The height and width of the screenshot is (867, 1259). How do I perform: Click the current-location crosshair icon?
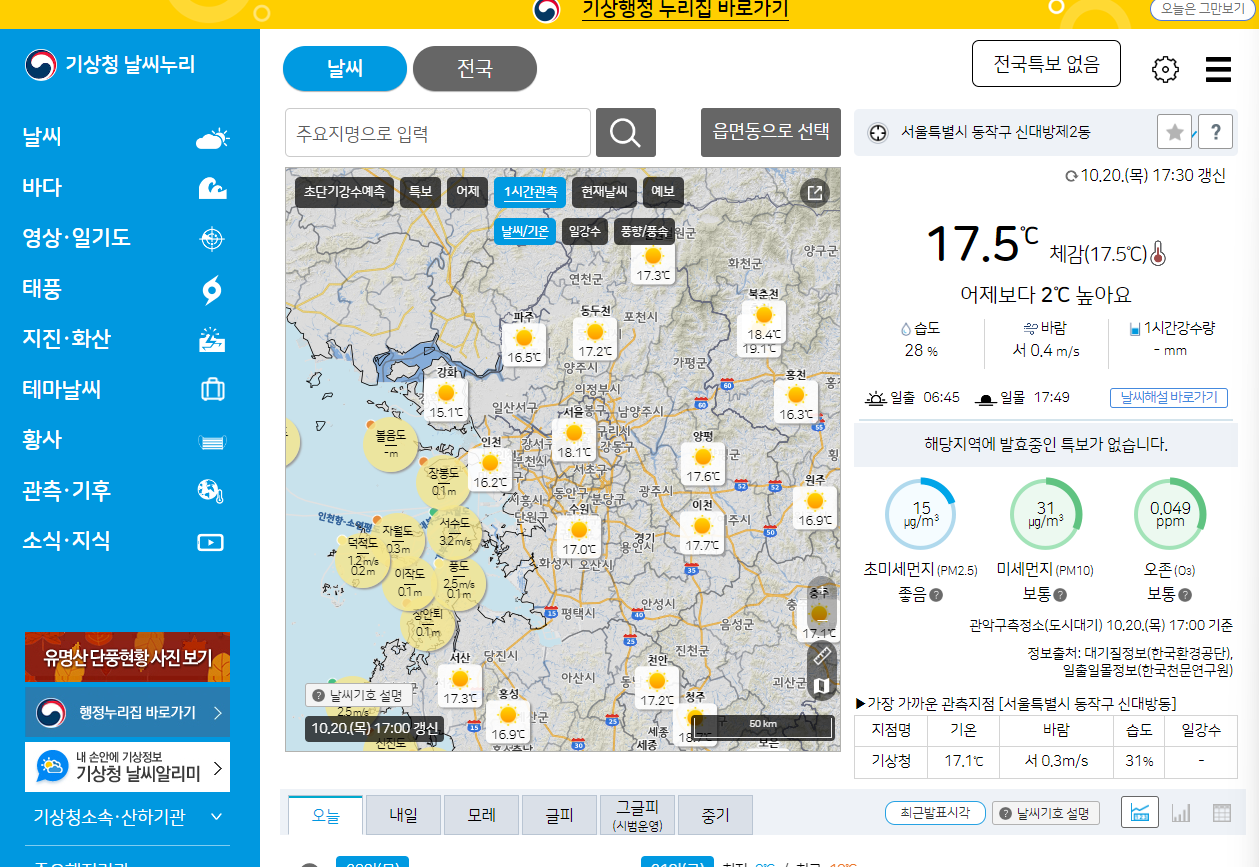pyautogui.click(x=878, y=132)
